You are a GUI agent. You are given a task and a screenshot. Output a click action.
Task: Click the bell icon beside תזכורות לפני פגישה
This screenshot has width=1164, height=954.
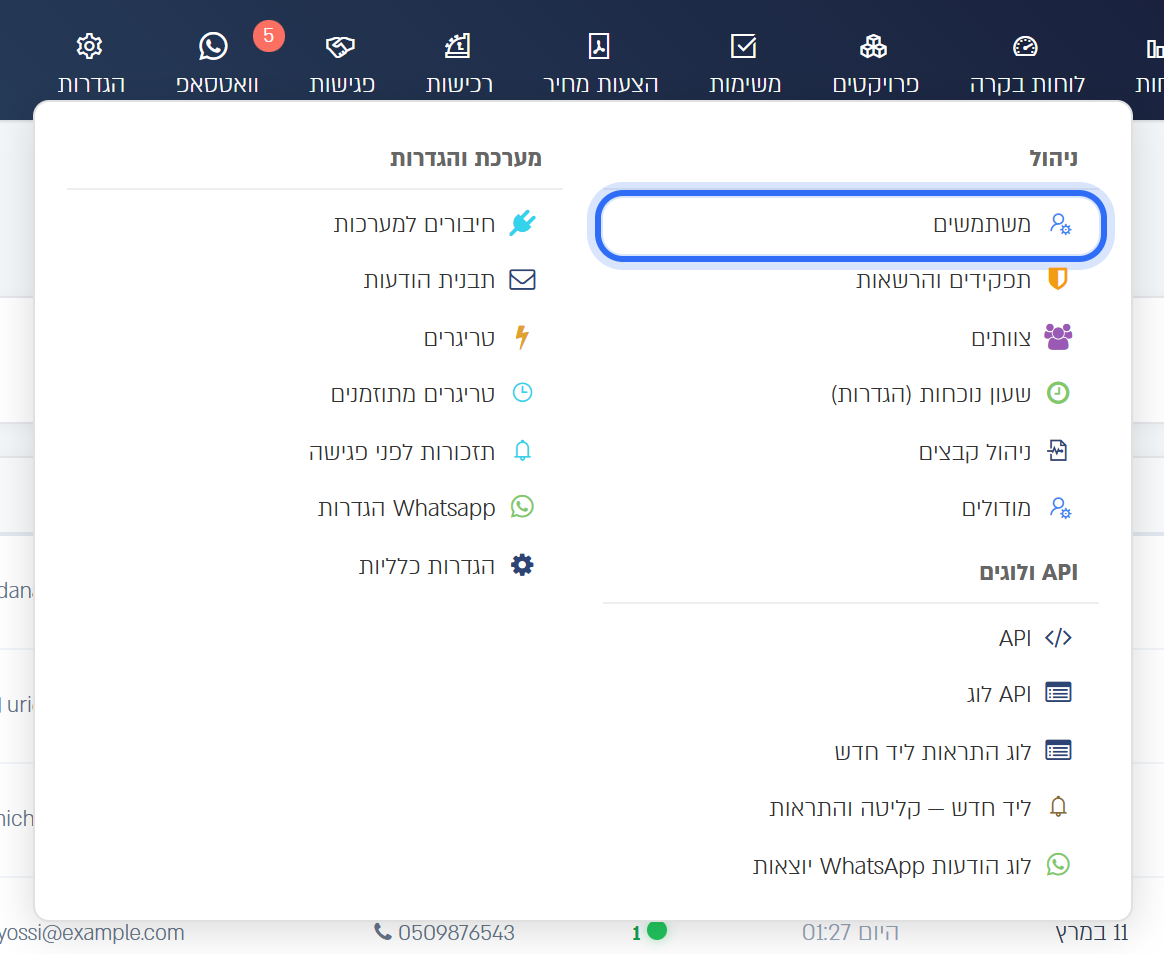coord(523,451)
